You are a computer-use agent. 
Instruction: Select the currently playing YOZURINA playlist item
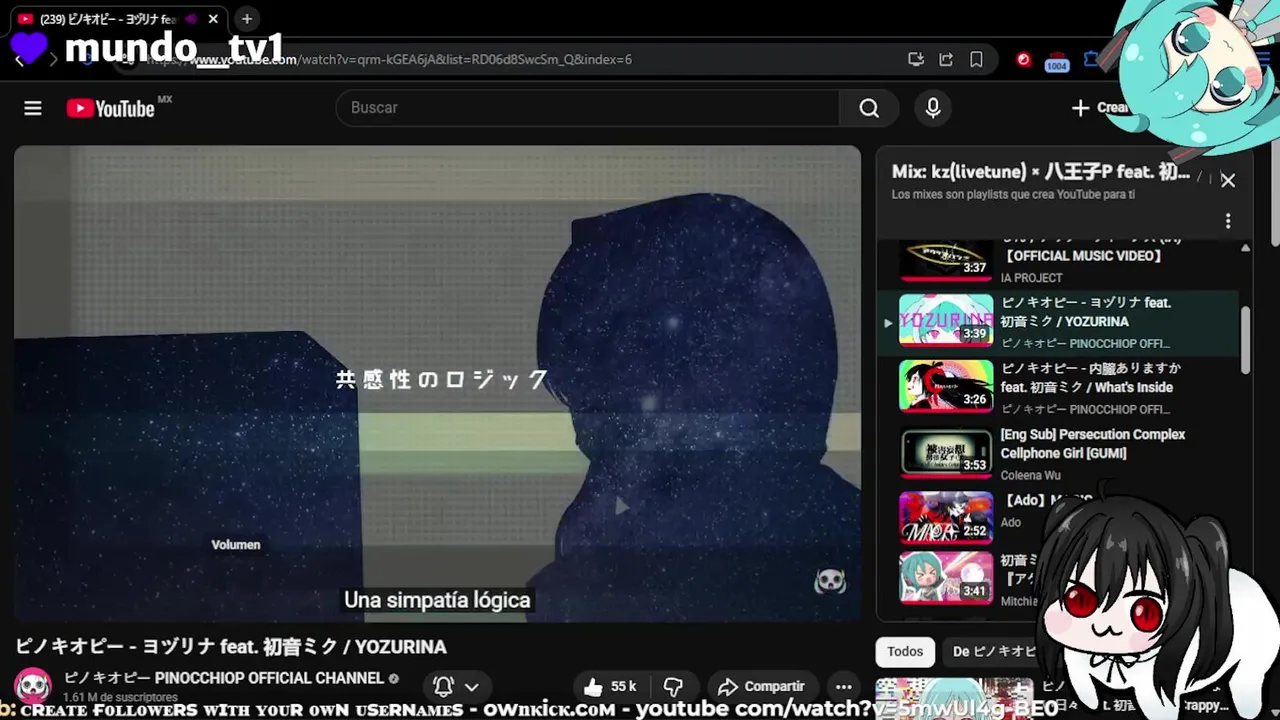coord(1060,322)
